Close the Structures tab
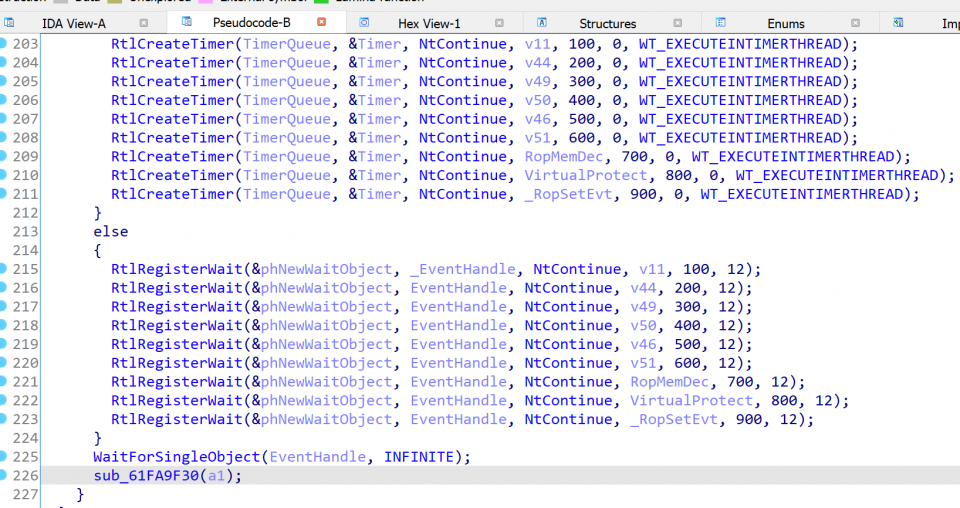This screenshot has width=960, height=508. click(677, 23)
